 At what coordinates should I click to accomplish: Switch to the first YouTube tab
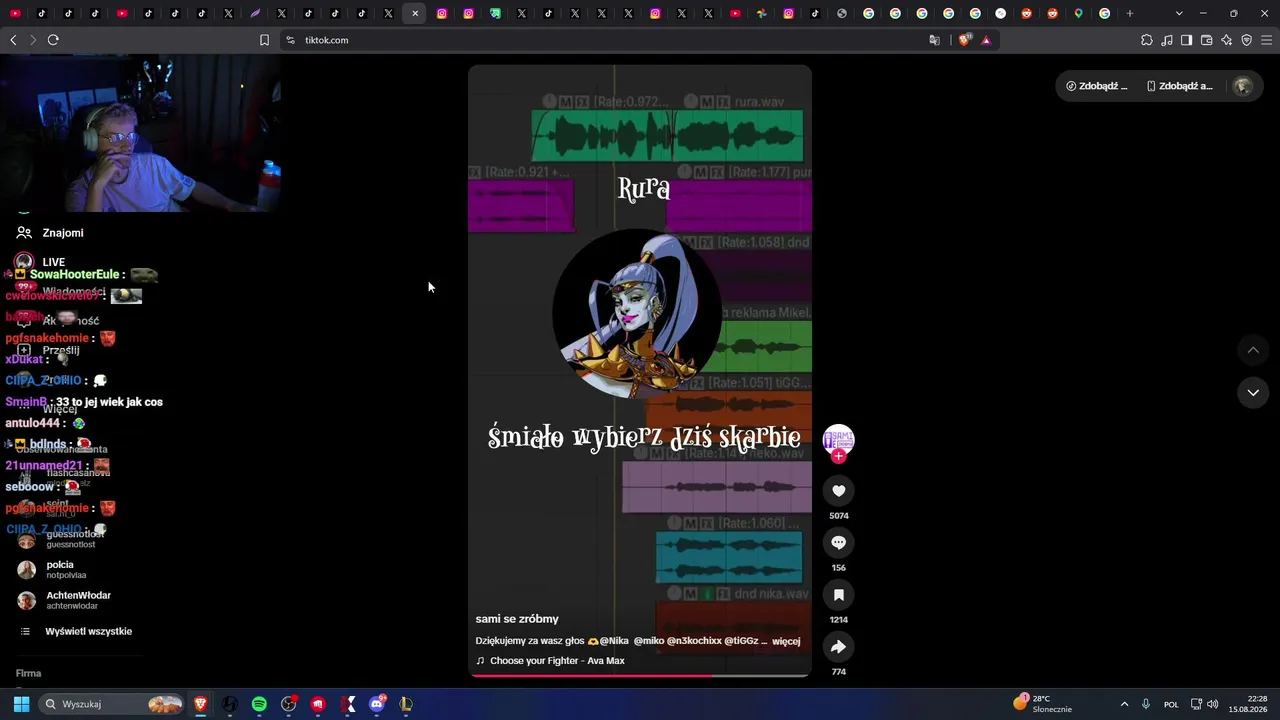coord(15,13)
